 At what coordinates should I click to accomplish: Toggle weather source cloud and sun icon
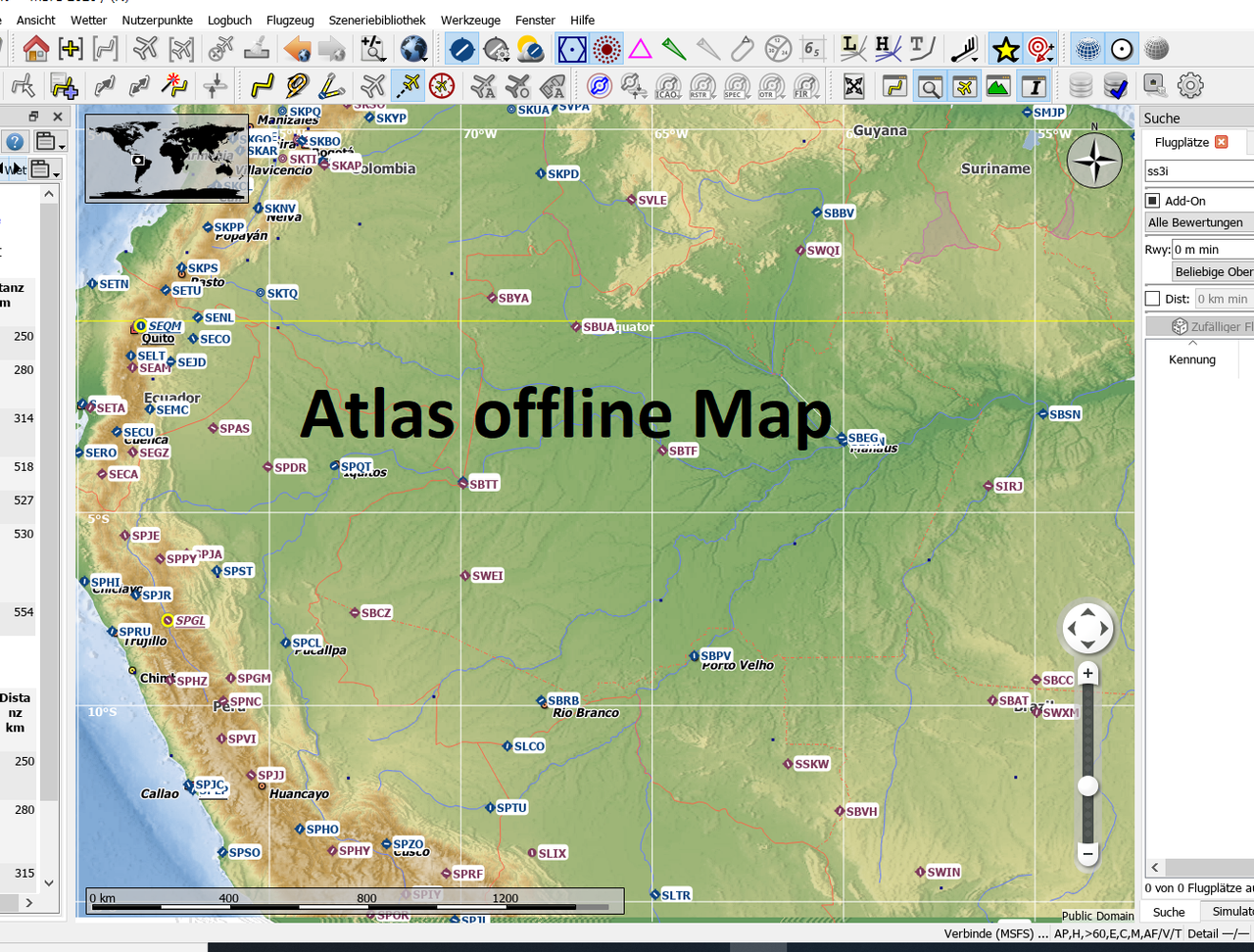530,48
